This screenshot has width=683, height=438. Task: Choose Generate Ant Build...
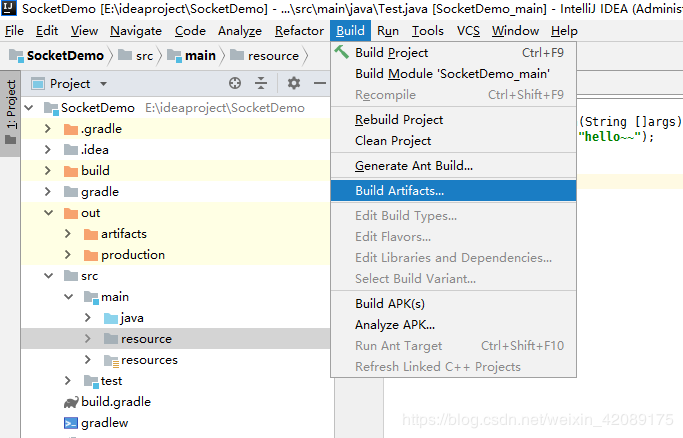tap(453, 166)
